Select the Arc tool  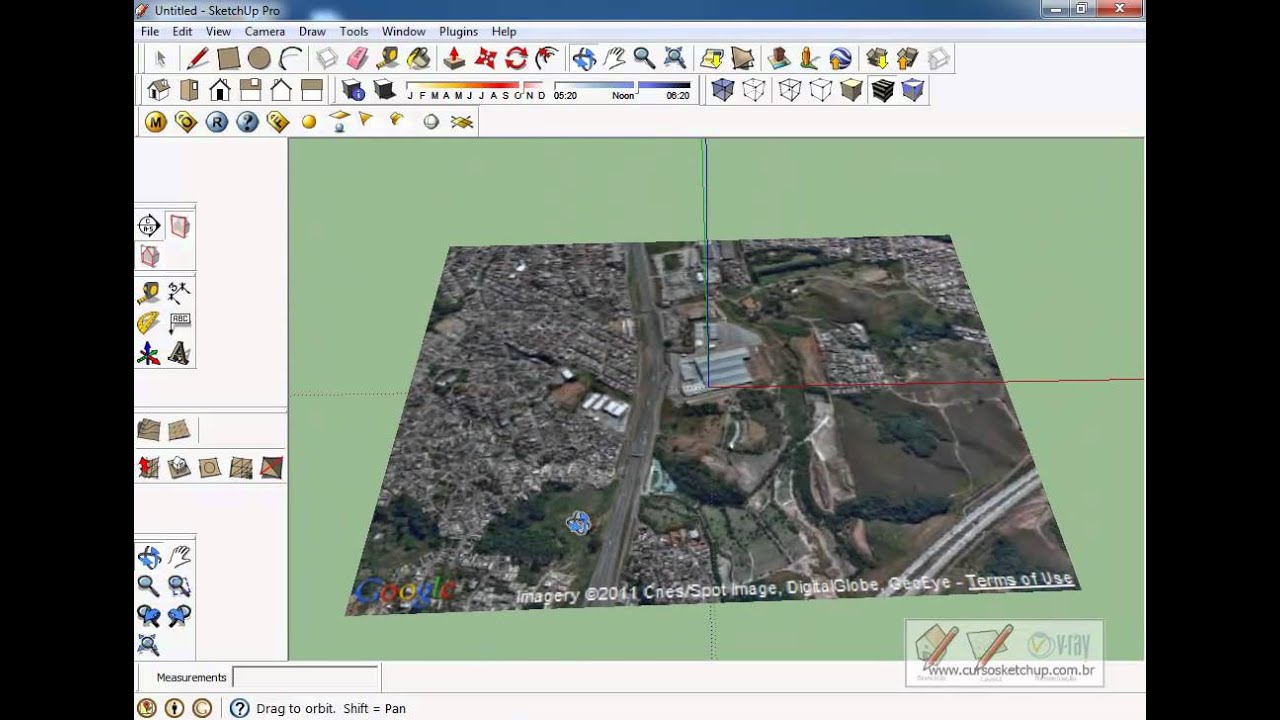[x=290, y=59]
